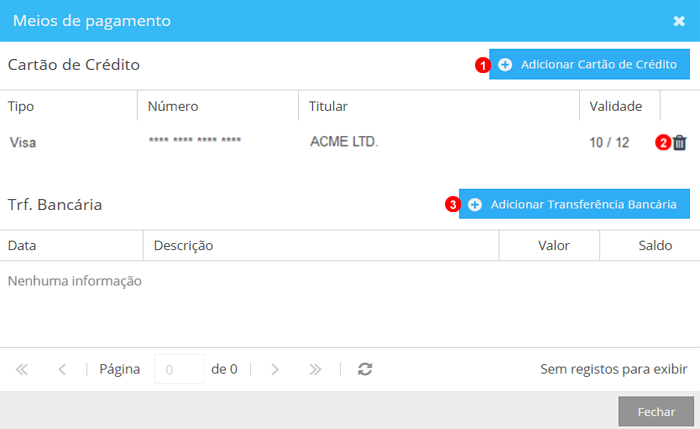Viewport: 700px width, 429px height.
Task: Refresh the bank transfer list
Action: click(365, 369)
